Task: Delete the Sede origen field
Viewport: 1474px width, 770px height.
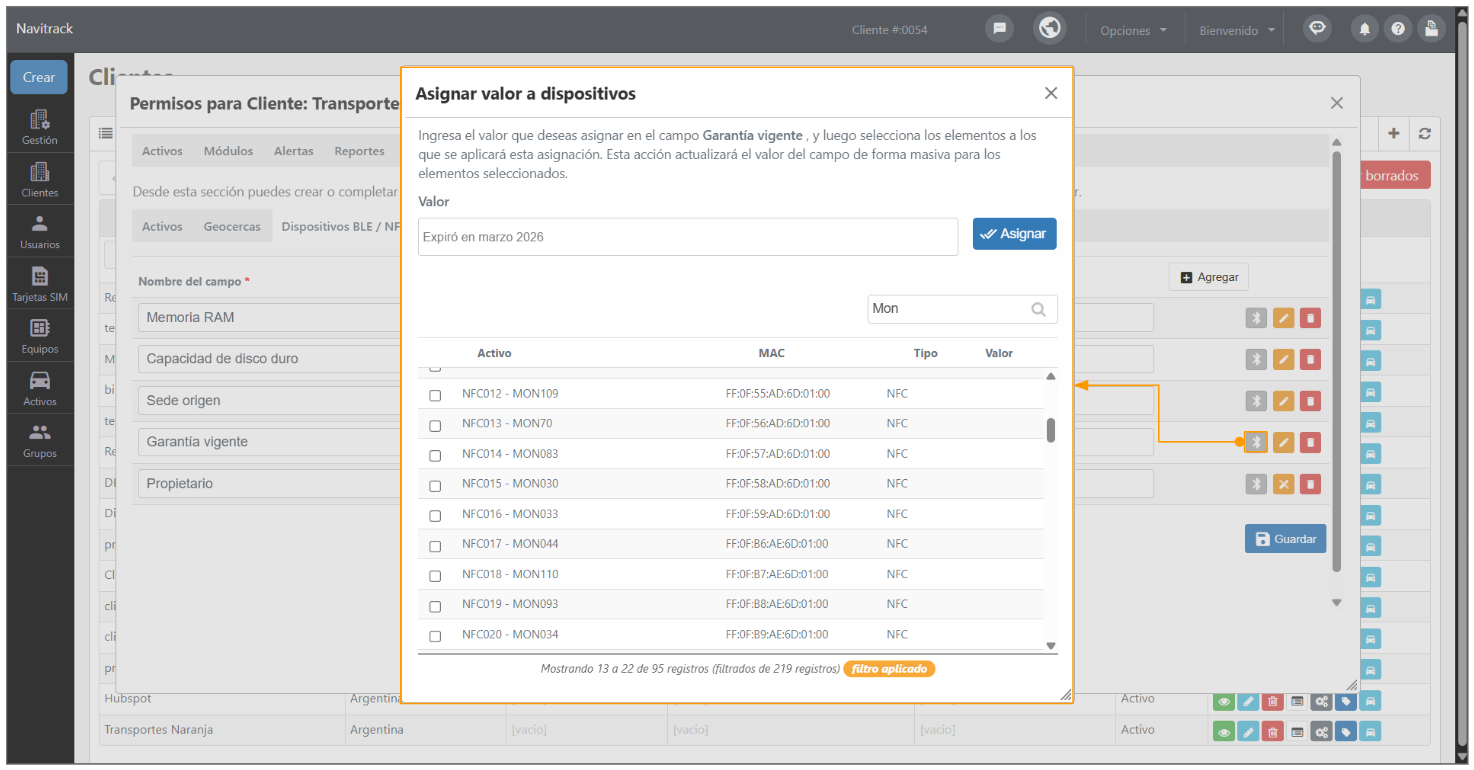Action: pos(1310,401)
